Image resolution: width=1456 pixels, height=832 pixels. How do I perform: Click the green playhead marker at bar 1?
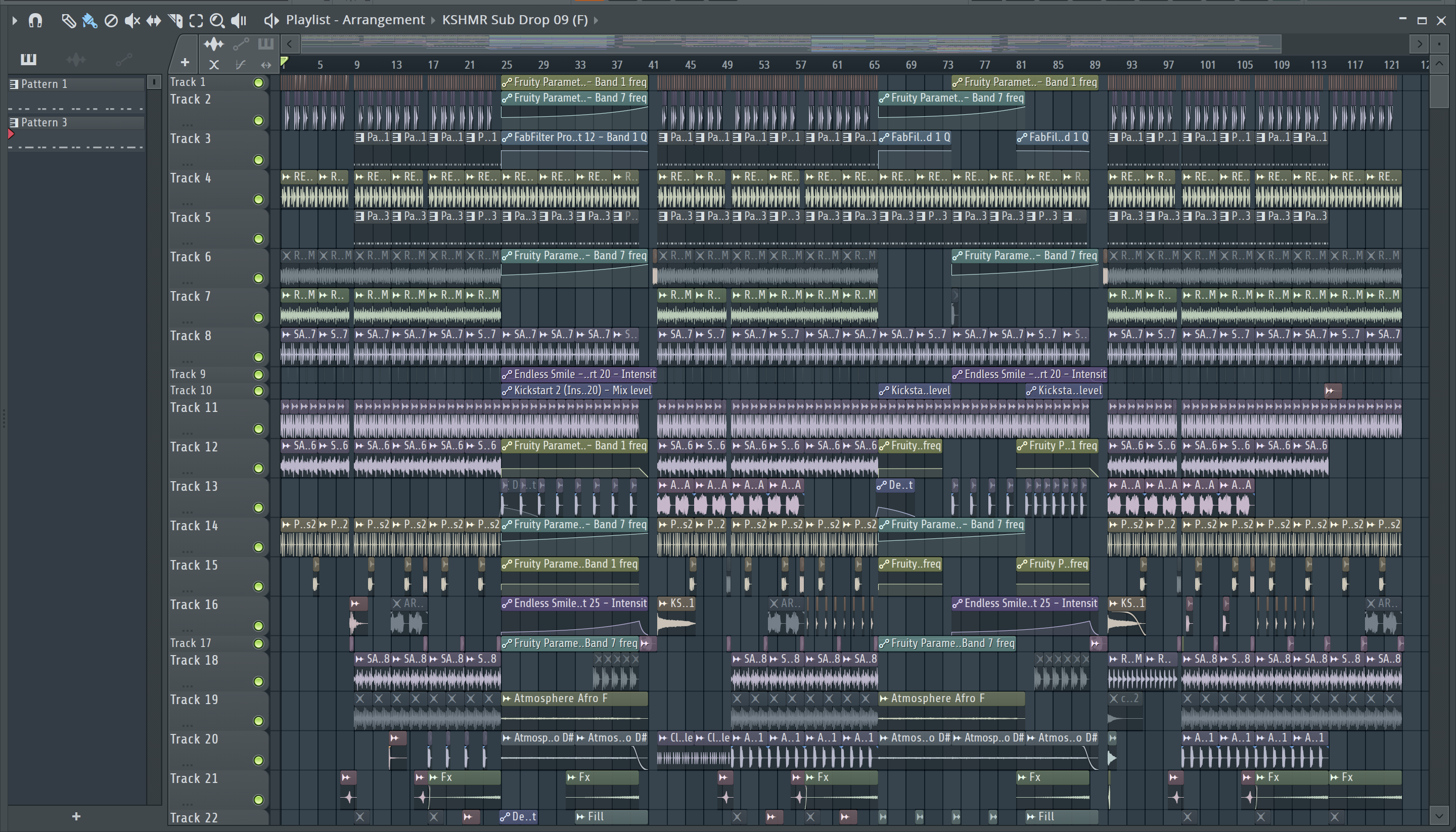[x=284, y=61]
